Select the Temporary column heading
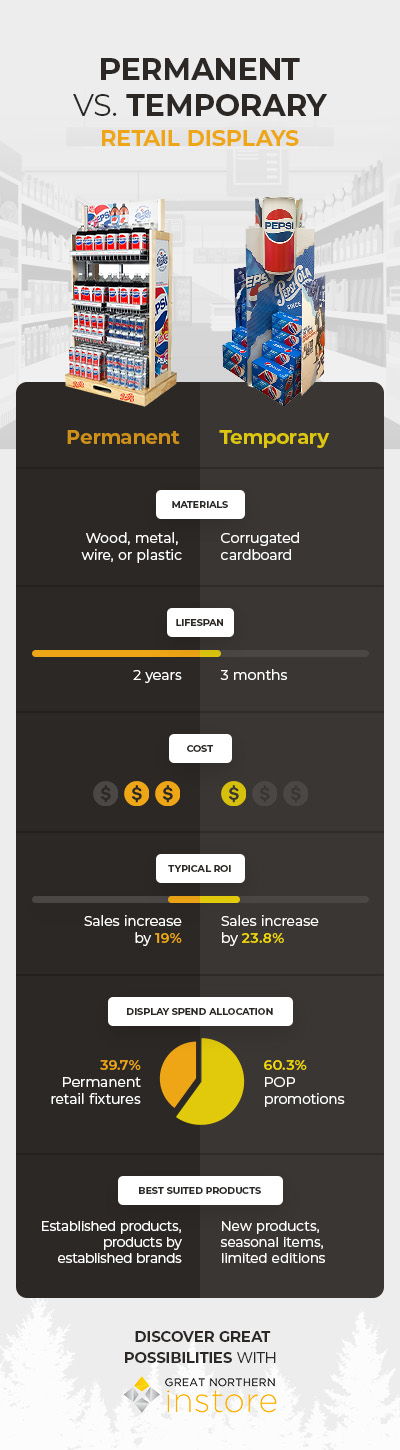400x1450 pixels. tap(274, 437)
